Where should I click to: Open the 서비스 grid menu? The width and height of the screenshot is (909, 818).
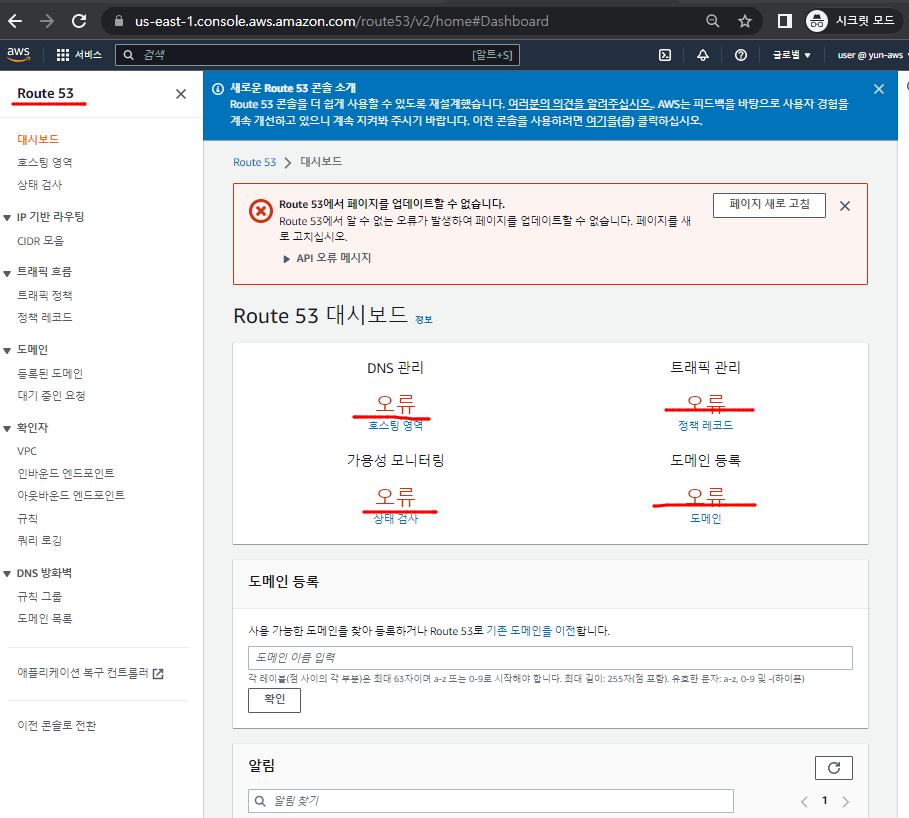(79, 55)
